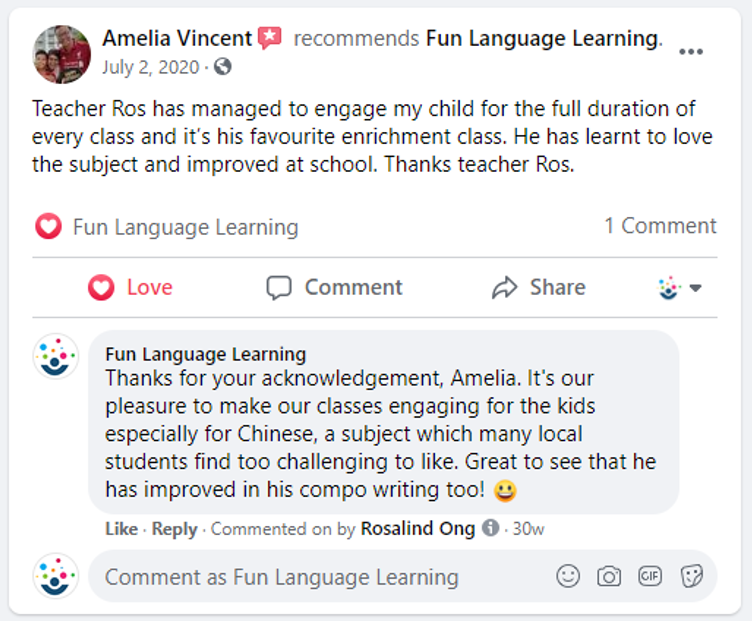Open Amelia Vincent's profile name link
Viewport: 752px width, 621px height.
[177, 39]
